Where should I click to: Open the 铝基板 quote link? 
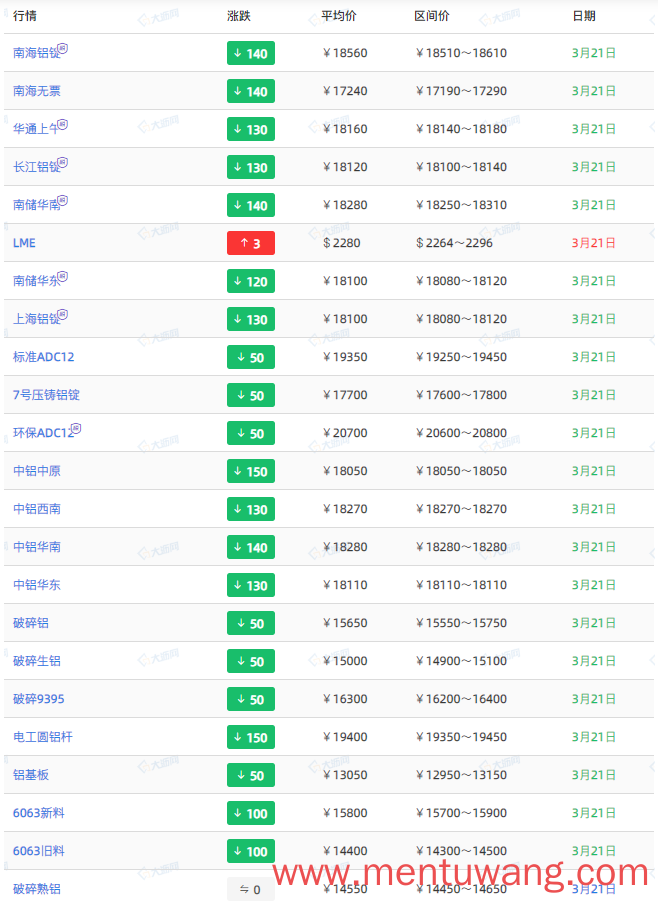[31, 775]
